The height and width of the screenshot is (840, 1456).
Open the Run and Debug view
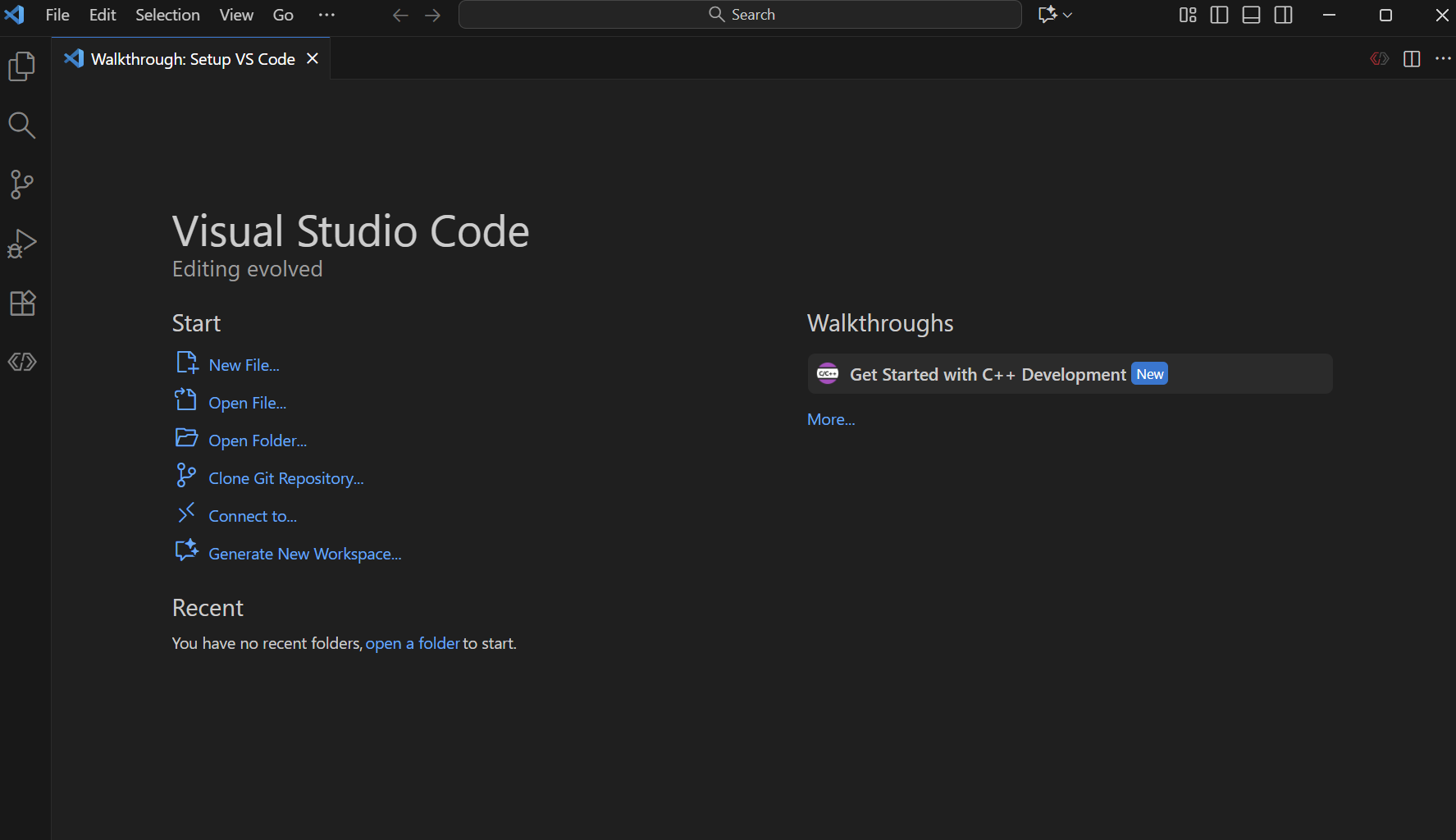(22, 244)
